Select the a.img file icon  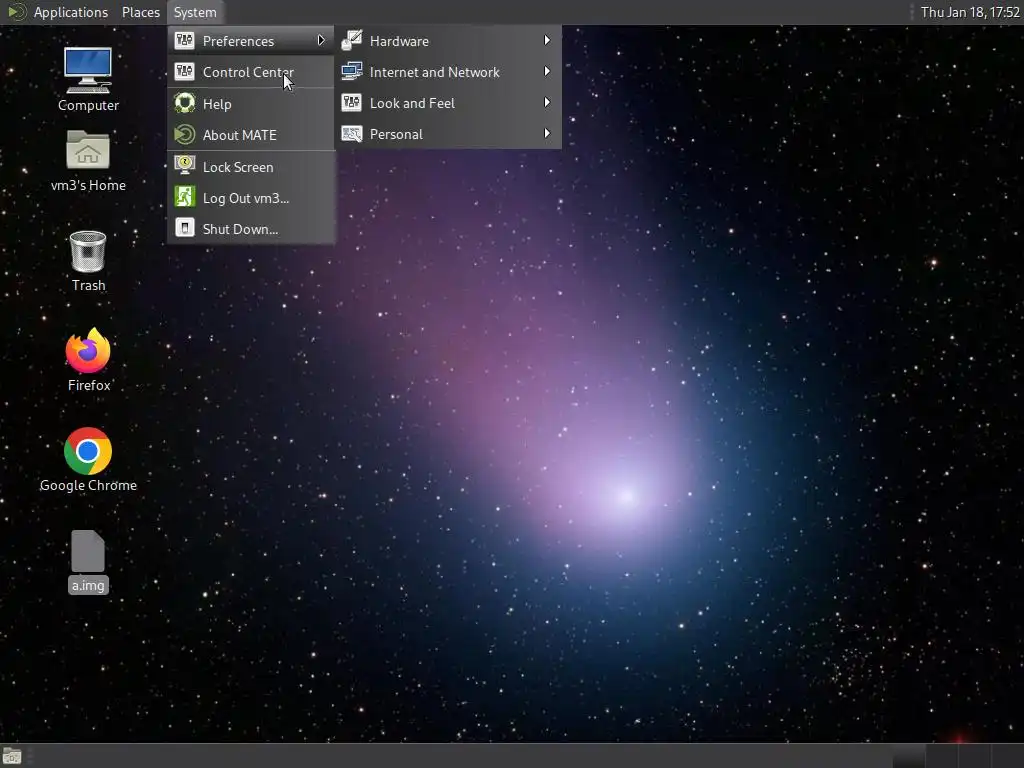click(x=88, y=551)
